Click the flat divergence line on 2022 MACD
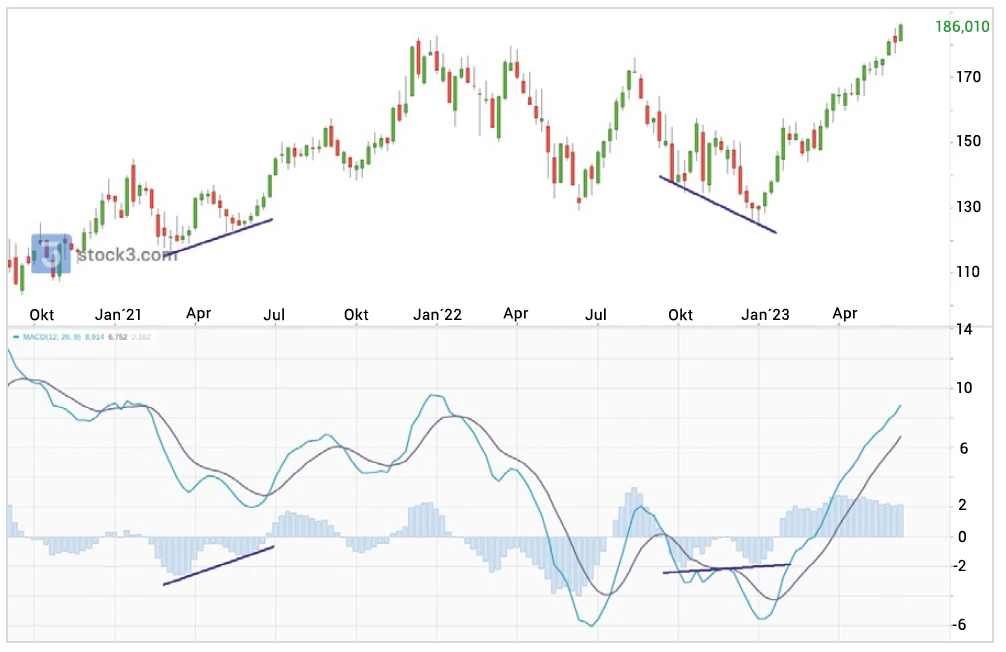Viewport: 1006px width, 652px height. pyautogui.click(x=726, y=568)
